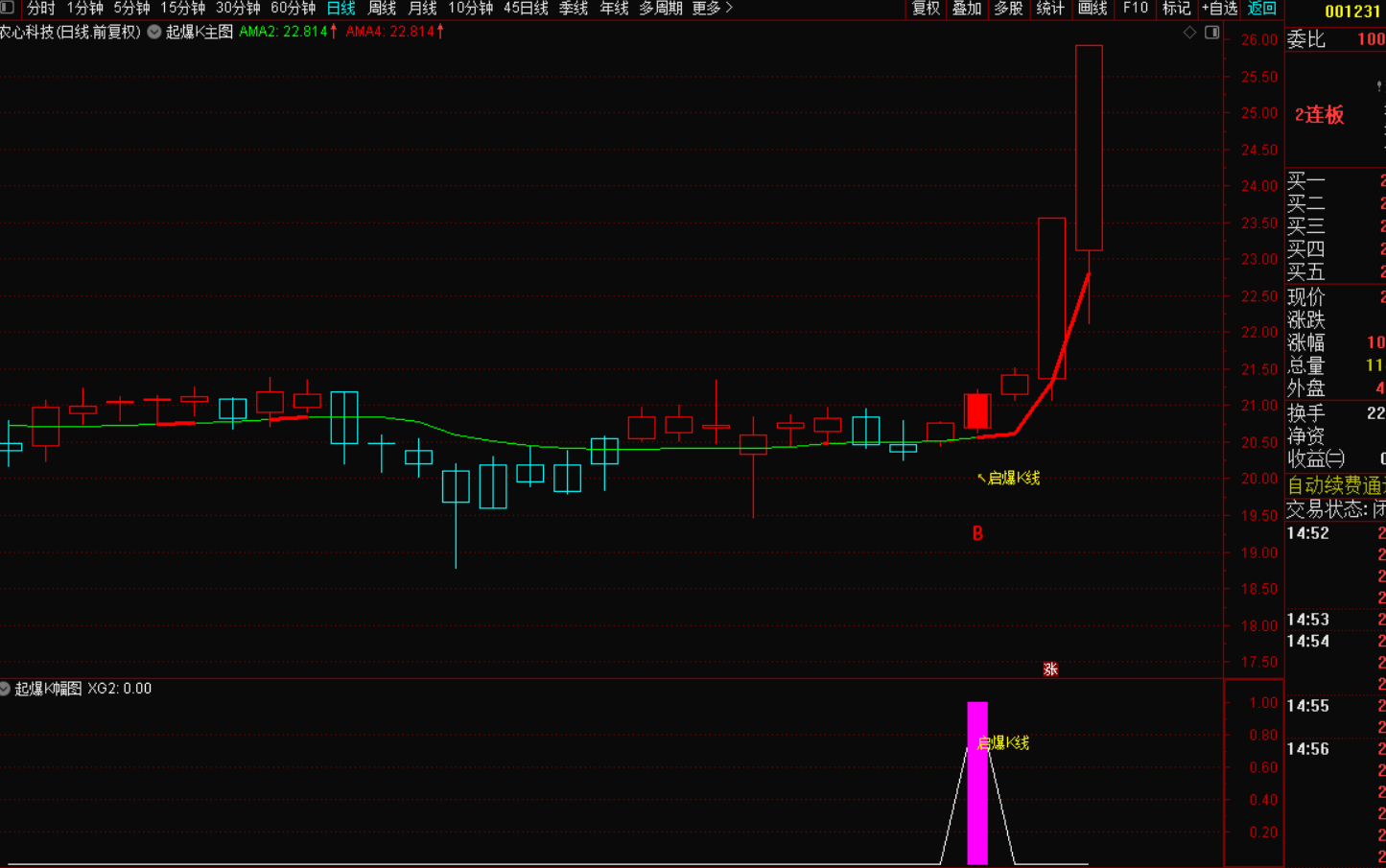Toggle 复权 price adjustment

pyautogui.click(x=926, y=9)
